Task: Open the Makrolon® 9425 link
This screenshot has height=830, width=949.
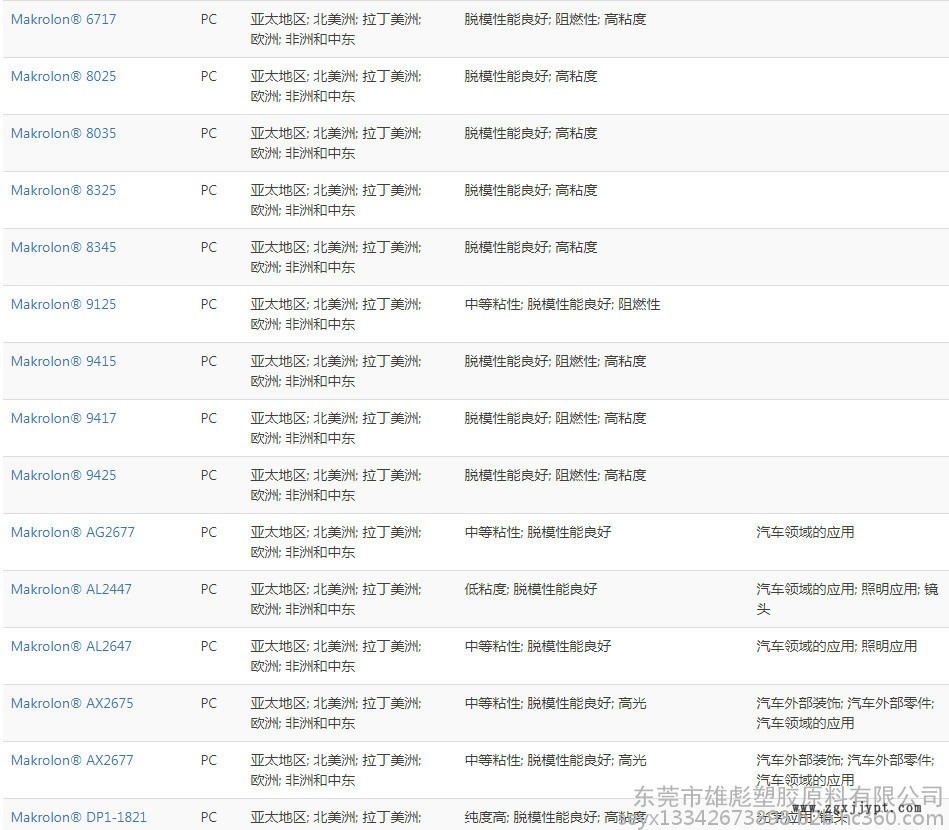Action: coord(63,475)
